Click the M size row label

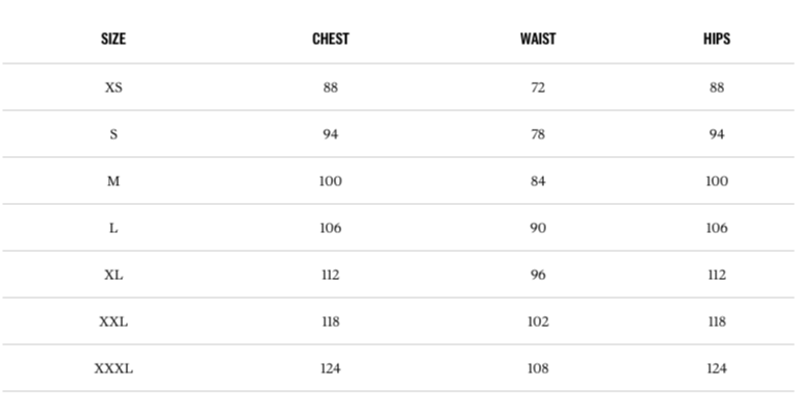pyautogui.click(x=113, y=182)
